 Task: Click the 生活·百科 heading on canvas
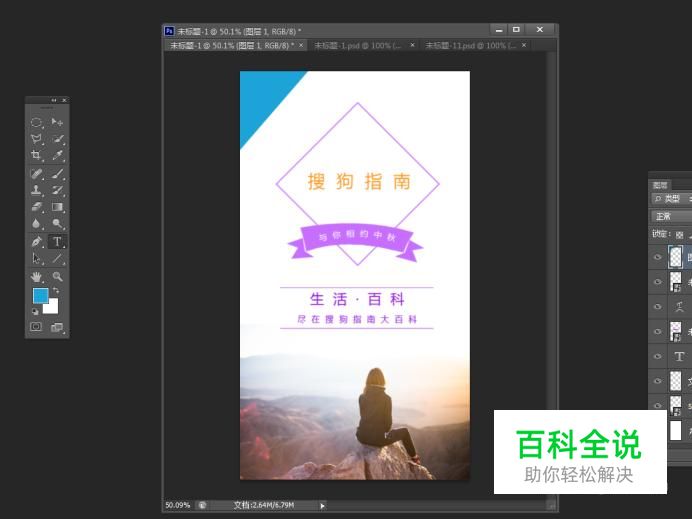coord(357,299)
